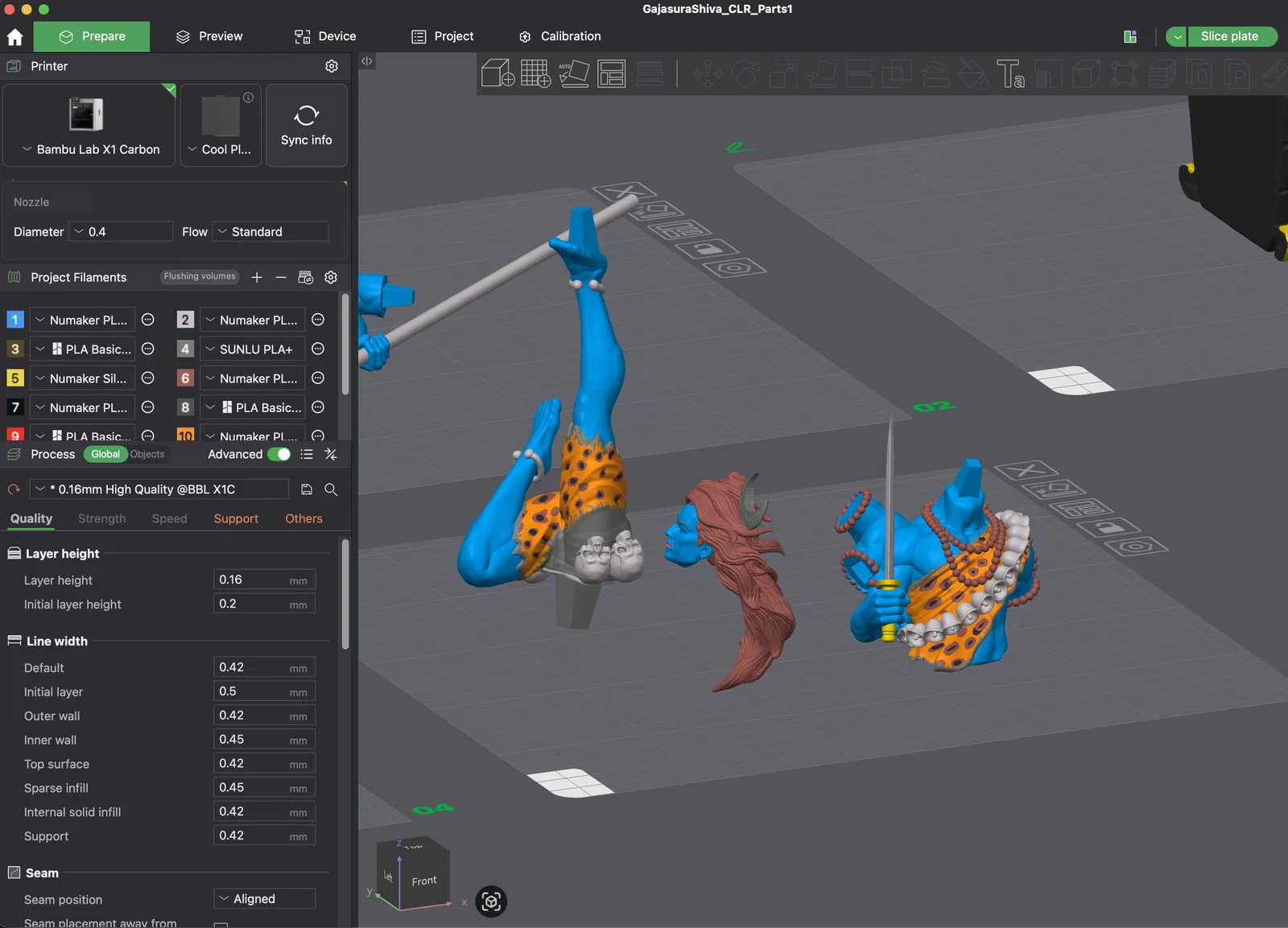Open the Others settings tab
1288x928 pixels.
pyautogui.click(x=303, y=518)
